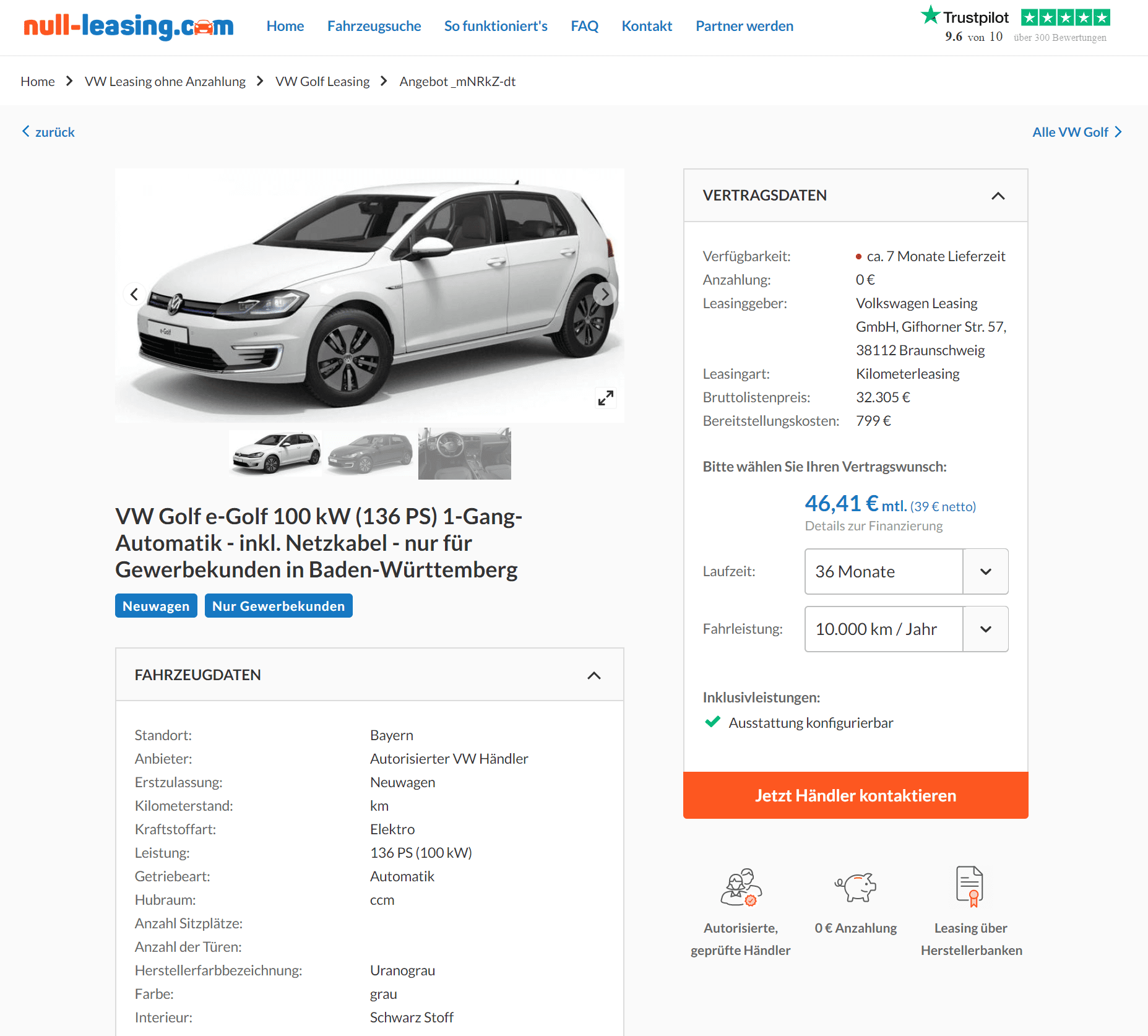Show next car image arrow
Screen dimensions: 1148x1036
pos(605,294)
